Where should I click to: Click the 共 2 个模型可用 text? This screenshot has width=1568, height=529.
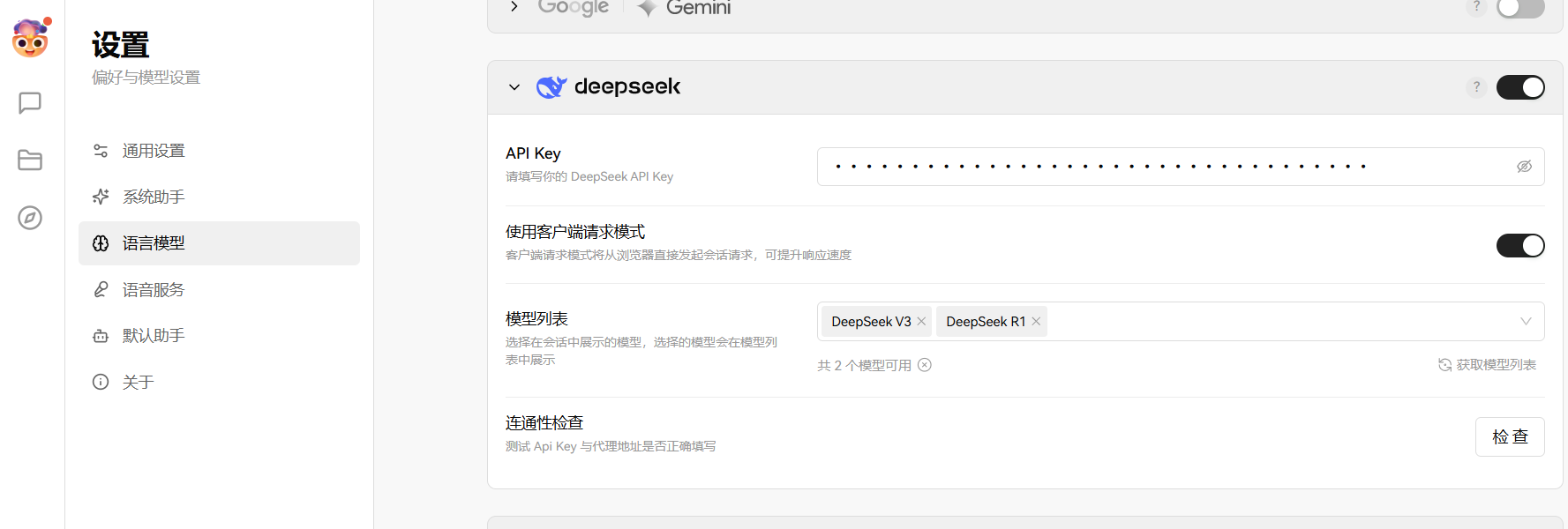(864, 365)
